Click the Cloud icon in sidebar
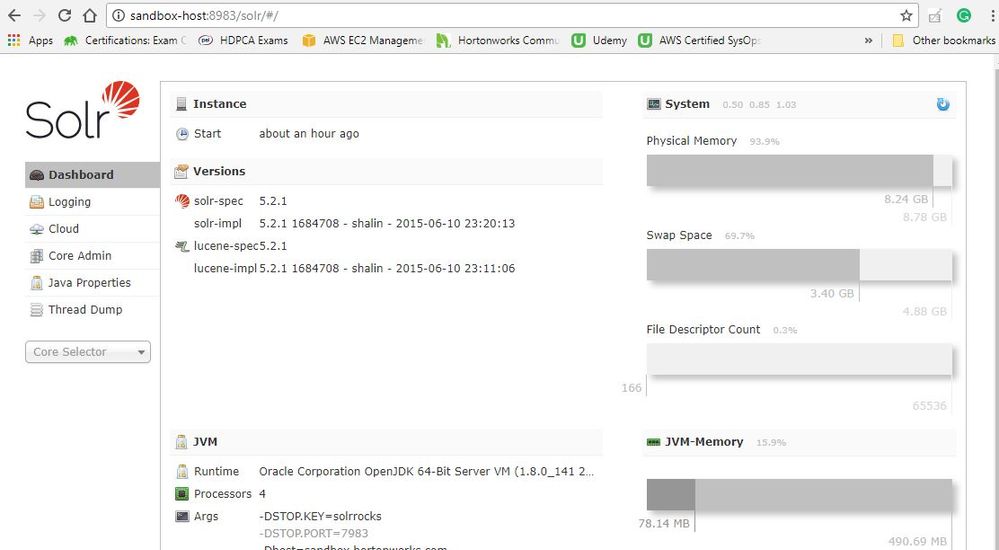Screen dimensions: 999x550 [37, 229]
